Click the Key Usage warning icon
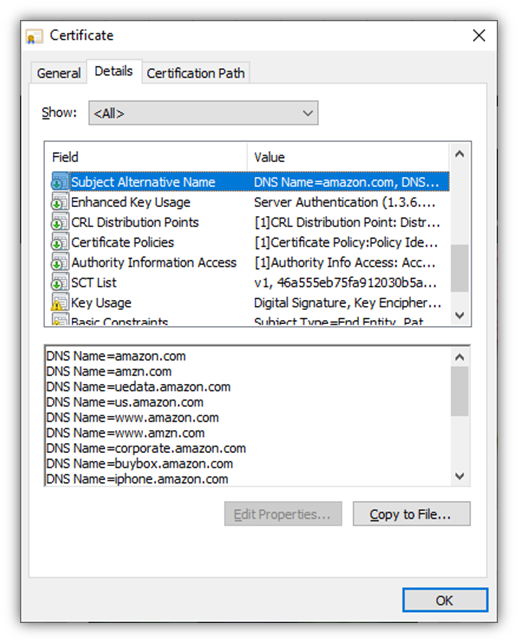518x643 pixels. tap(59, 302)
